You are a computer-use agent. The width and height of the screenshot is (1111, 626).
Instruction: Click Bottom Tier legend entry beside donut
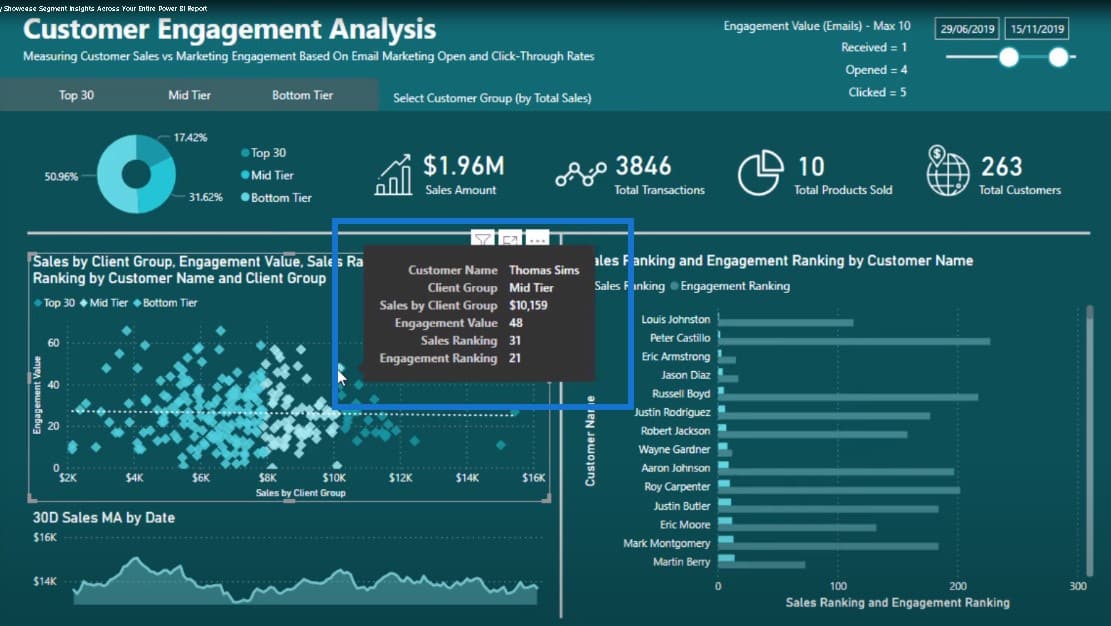[276, 198]
